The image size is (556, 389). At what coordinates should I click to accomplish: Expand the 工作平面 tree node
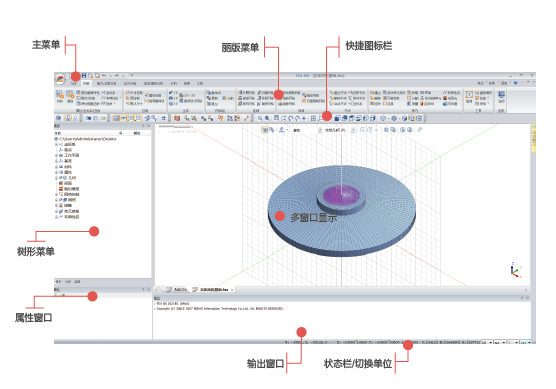click(56, 155)
